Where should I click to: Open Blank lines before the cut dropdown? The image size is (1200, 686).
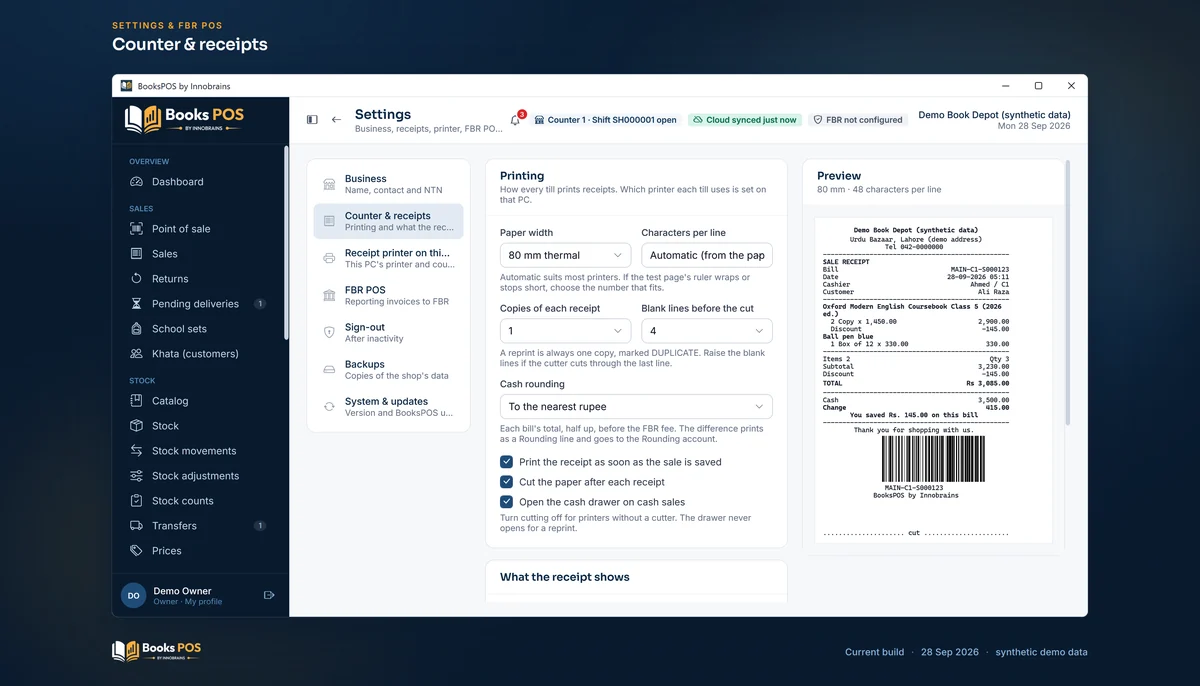707,331
